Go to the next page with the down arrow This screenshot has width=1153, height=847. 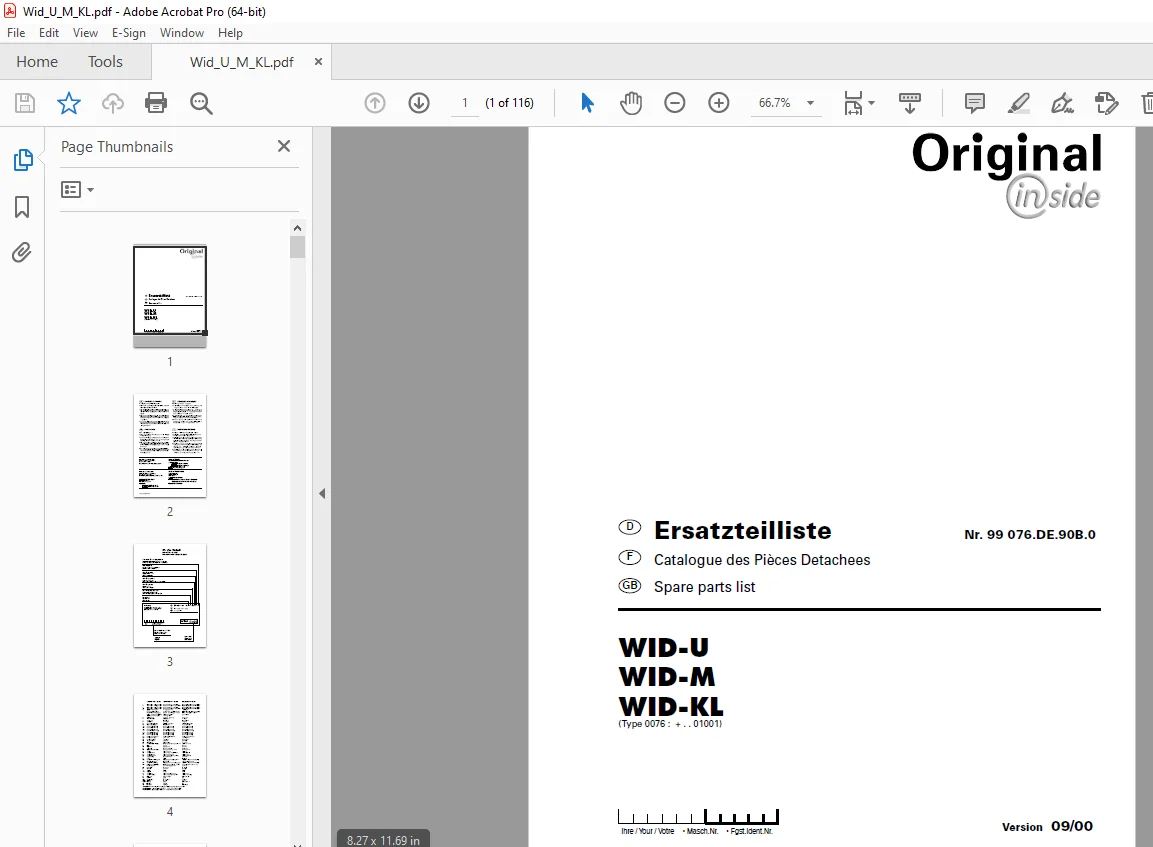point(419,103)
